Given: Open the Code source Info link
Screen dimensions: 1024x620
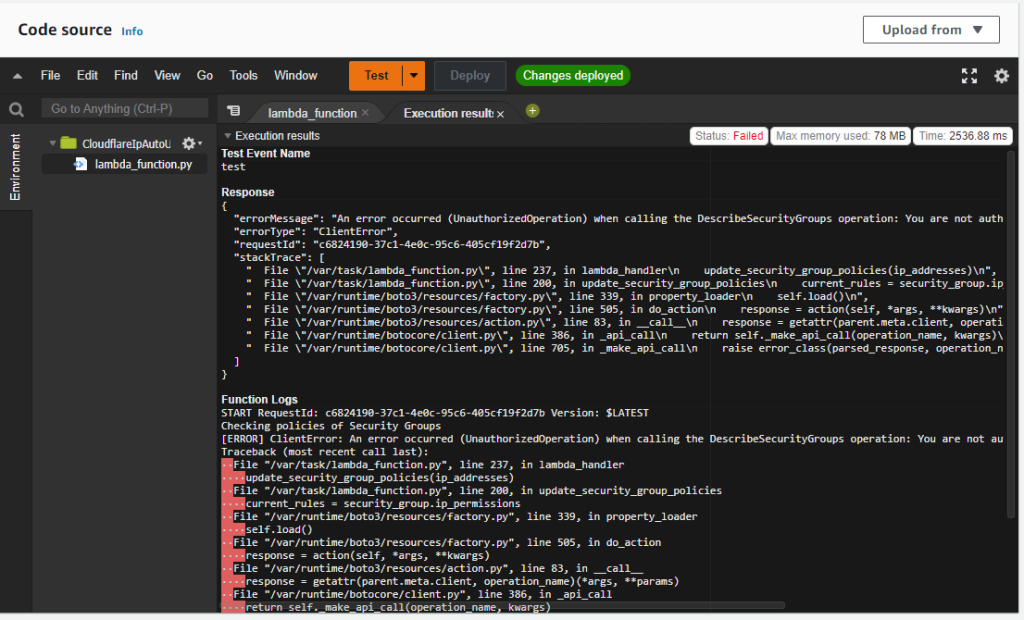Looking at the screenshot, I should tap(132, 31).
